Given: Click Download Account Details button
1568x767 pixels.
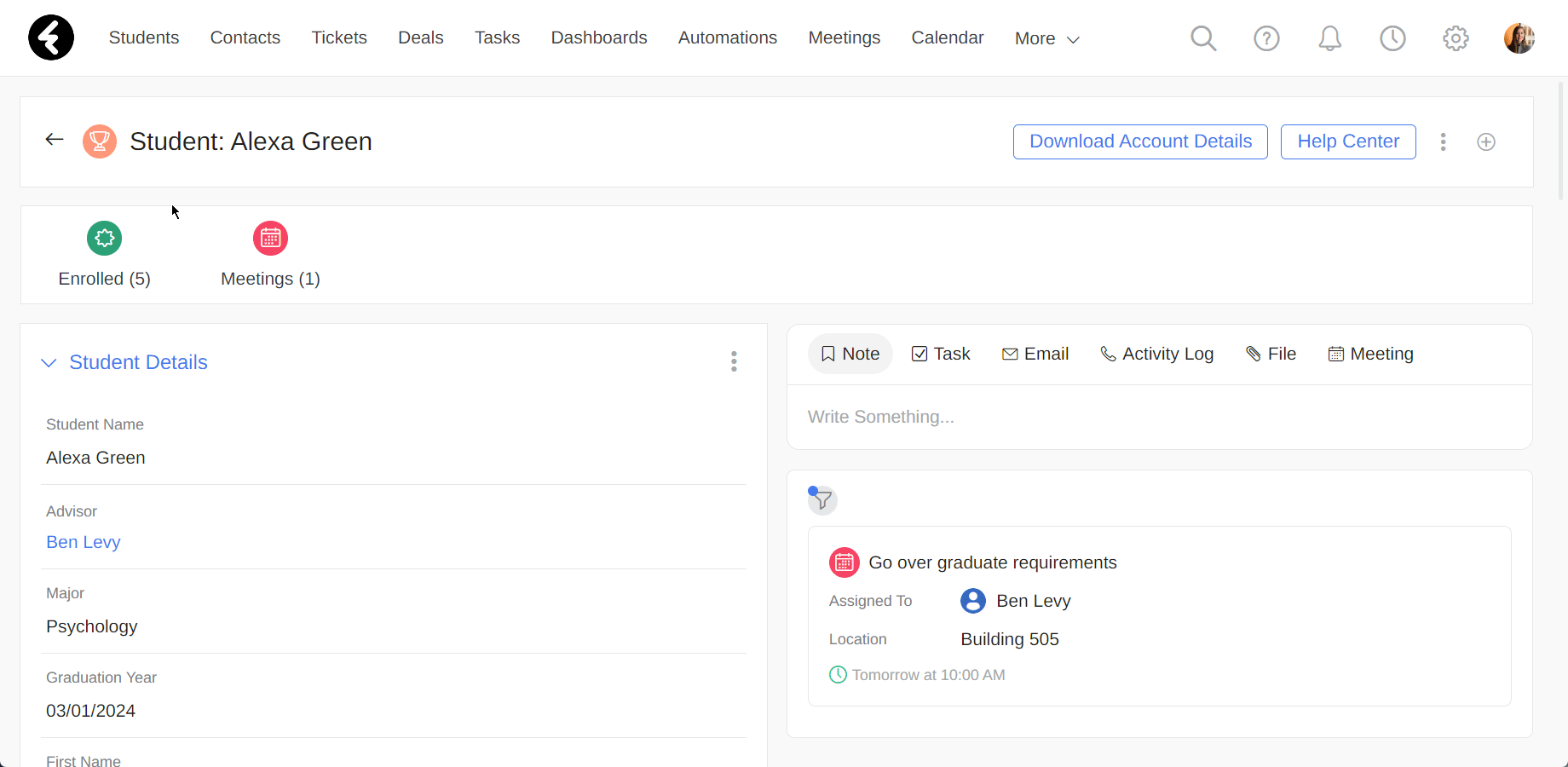Looking at the screenshot, I should [x=1140, y=141].
